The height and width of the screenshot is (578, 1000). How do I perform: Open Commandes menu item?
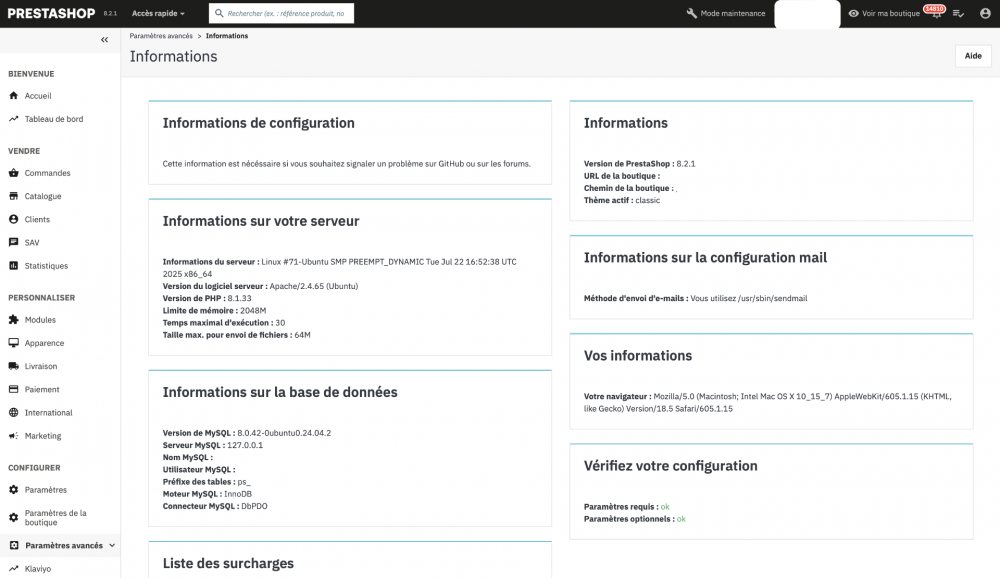47,173
